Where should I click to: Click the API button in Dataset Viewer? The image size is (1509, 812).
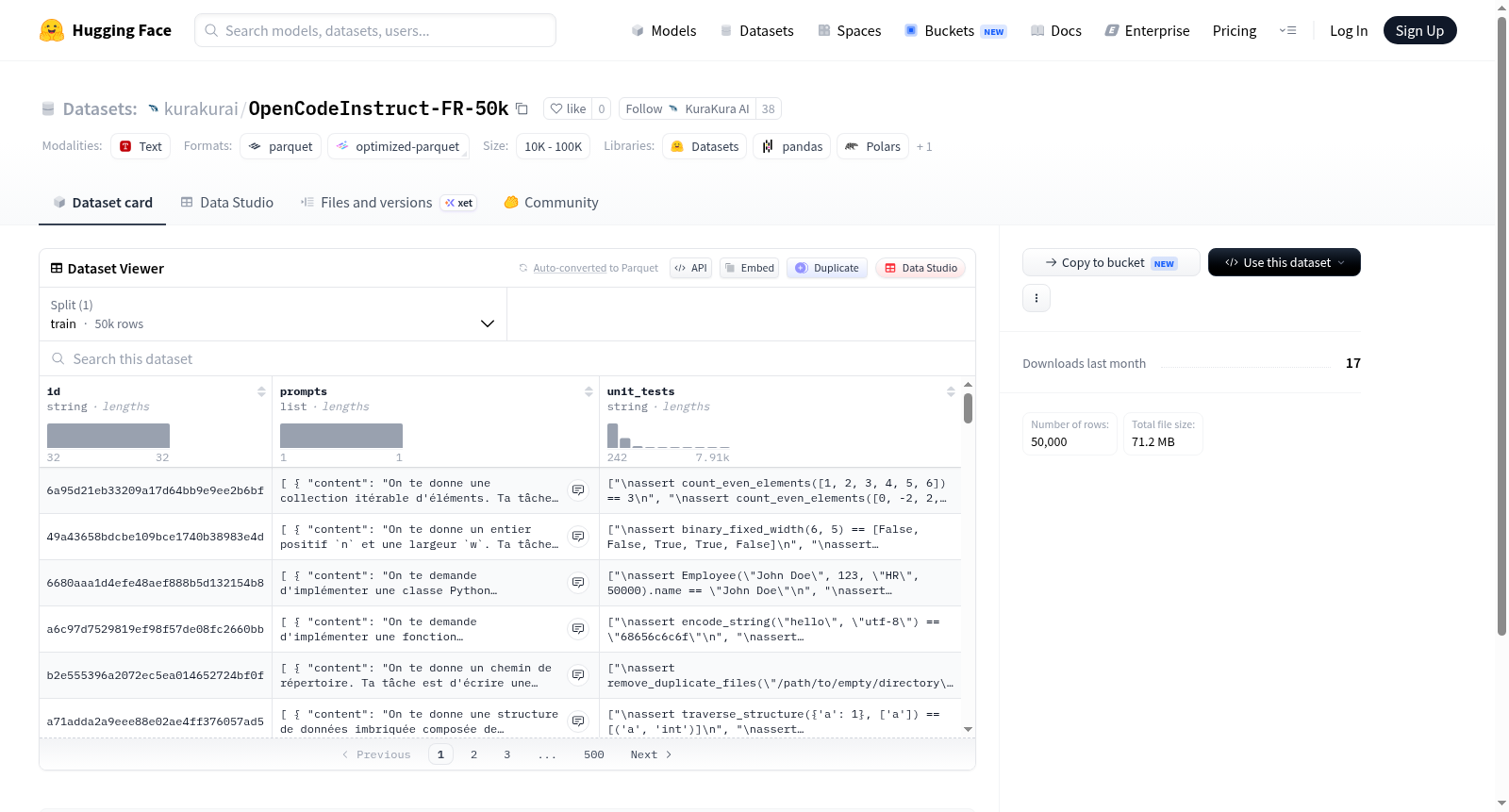[690, 268]
